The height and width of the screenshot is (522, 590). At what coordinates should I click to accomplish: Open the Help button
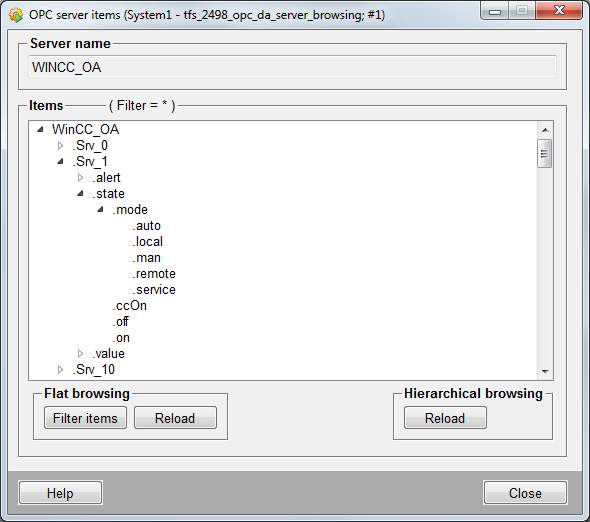tap(60, 493)
